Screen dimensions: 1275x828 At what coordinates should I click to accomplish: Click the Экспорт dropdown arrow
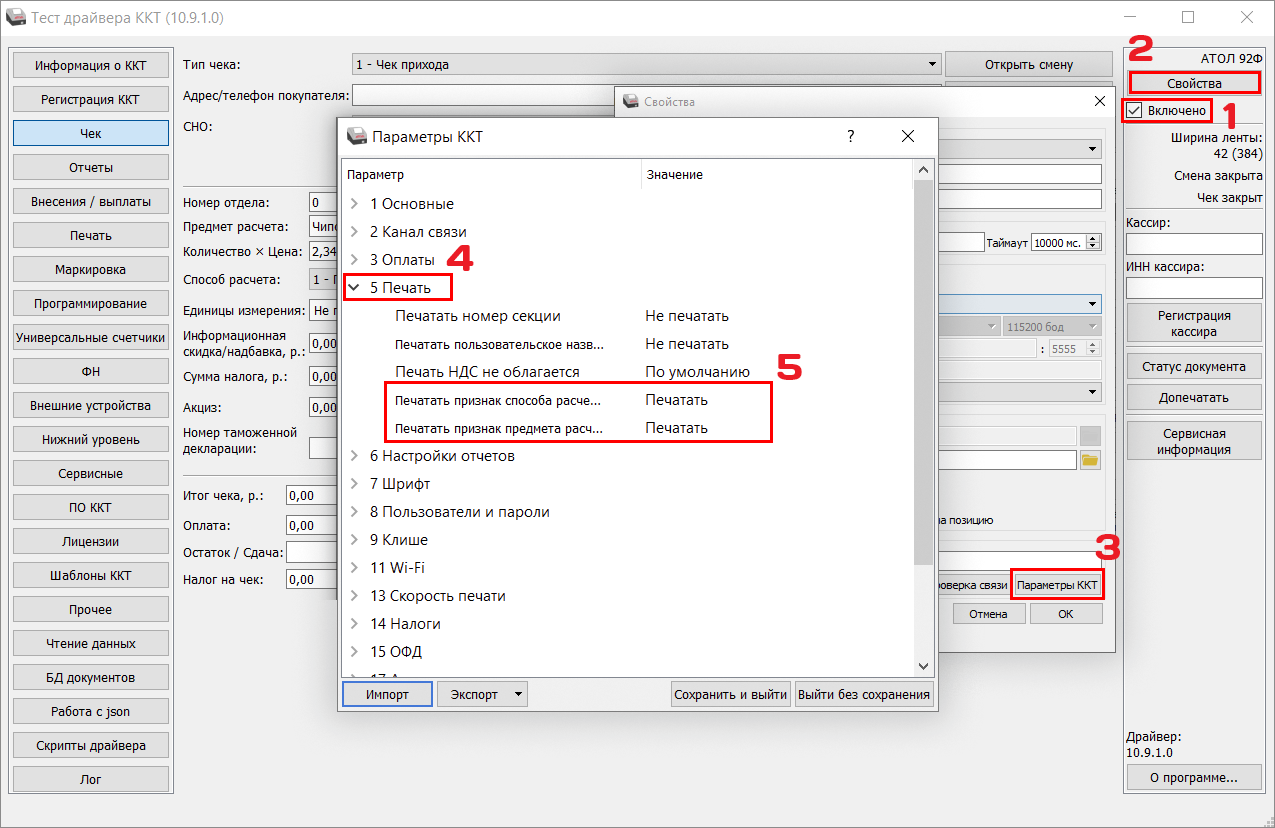pos(517,694)
